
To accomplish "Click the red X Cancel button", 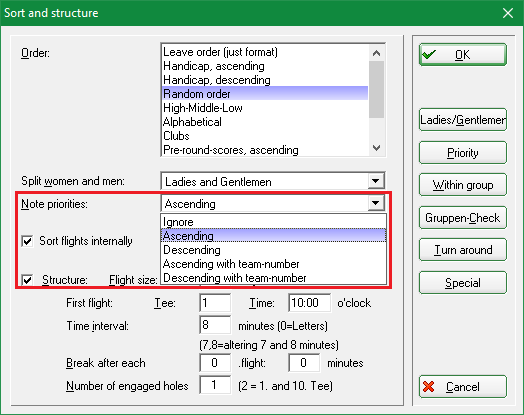I will (463, 387).
